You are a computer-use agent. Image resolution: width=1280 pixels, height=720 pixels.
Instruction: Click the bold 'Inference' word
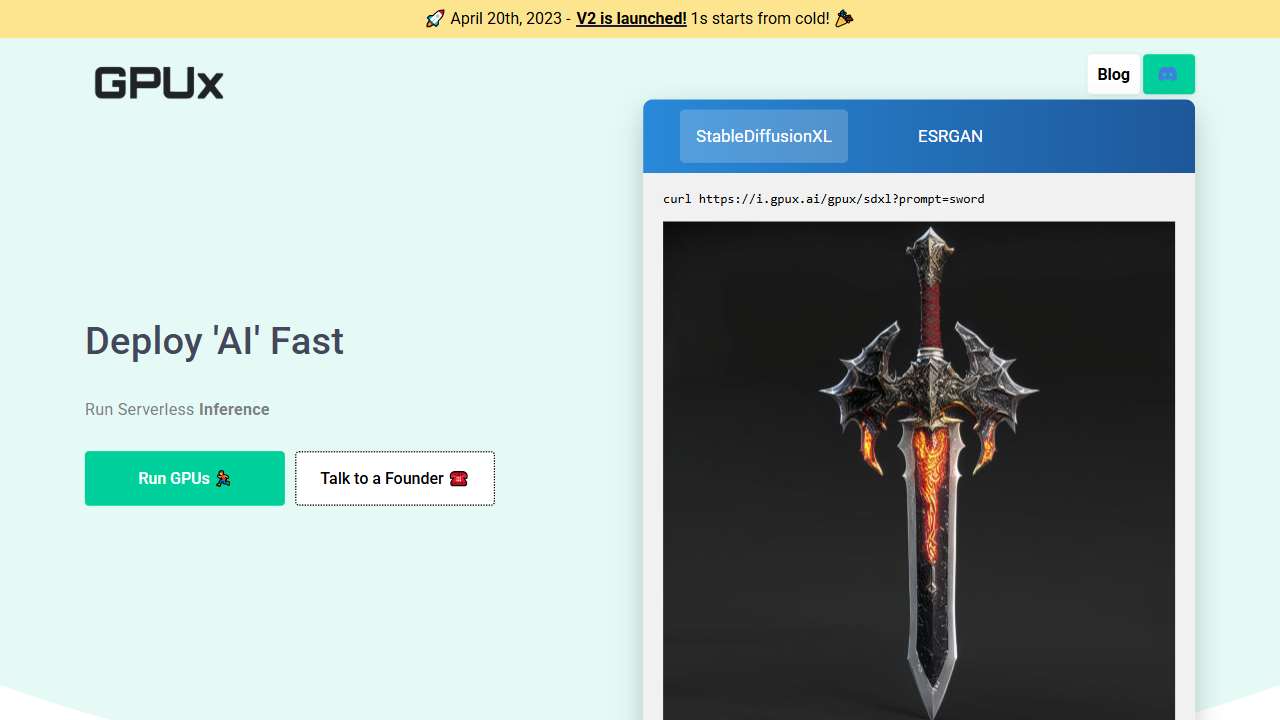tap(234, 409)
